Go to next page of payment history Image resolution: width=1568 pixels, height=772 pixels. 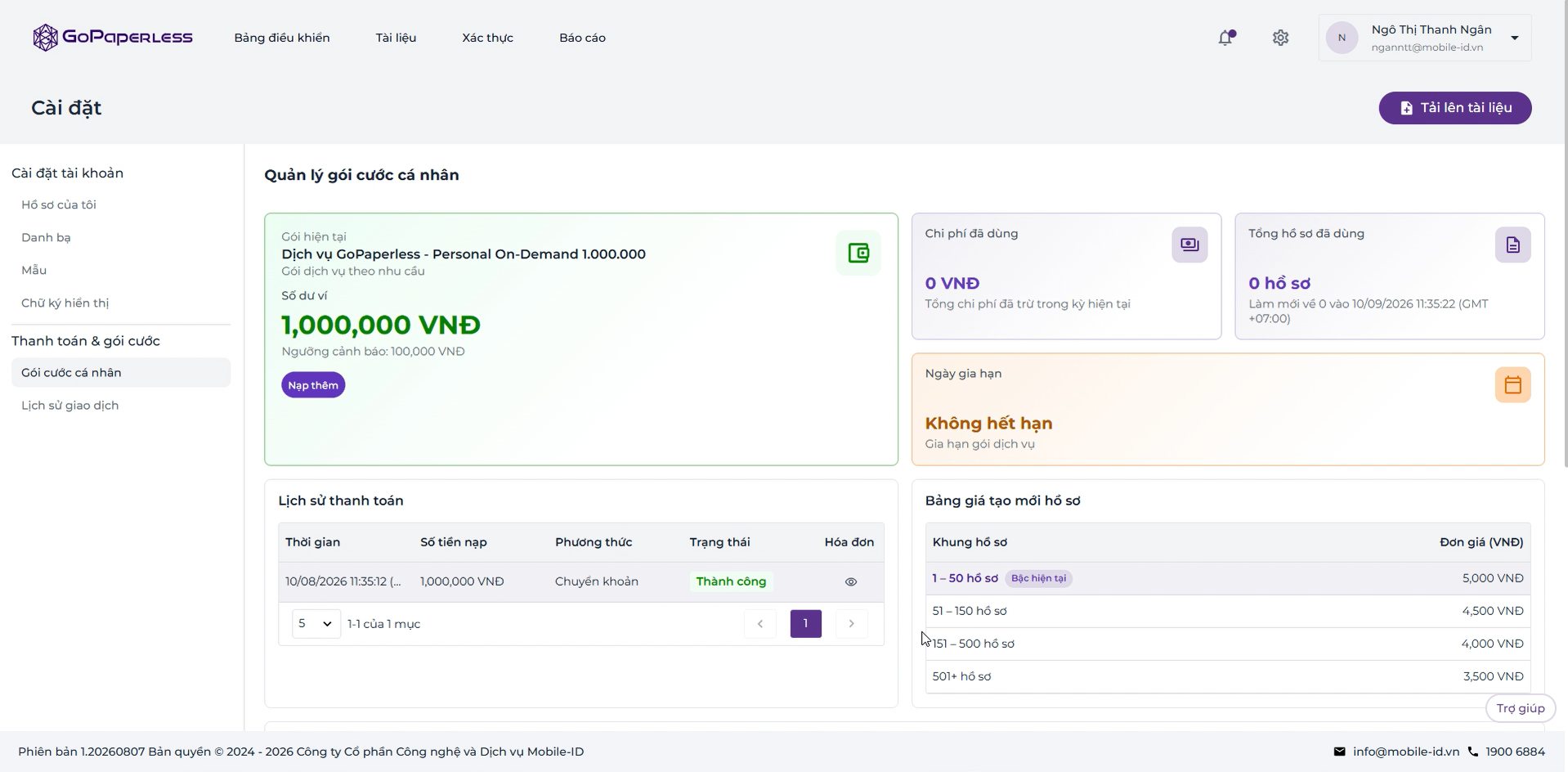[851, 624]
